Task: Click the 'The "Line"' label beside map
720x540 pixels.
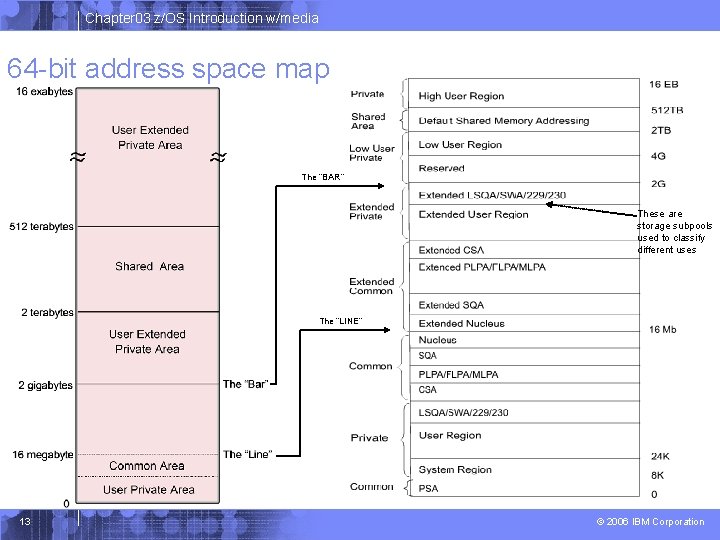Action: (248, 455)
